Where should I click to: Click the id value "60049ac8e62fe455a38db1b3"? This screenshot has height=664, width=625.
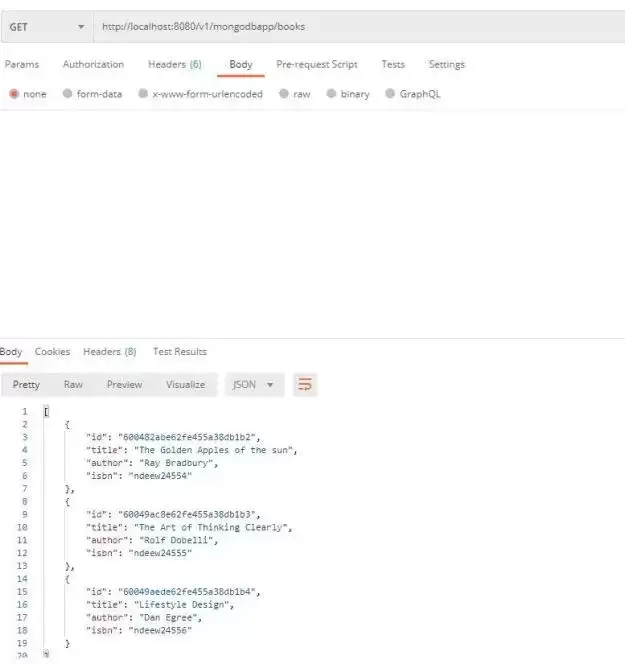click(187, 515)
